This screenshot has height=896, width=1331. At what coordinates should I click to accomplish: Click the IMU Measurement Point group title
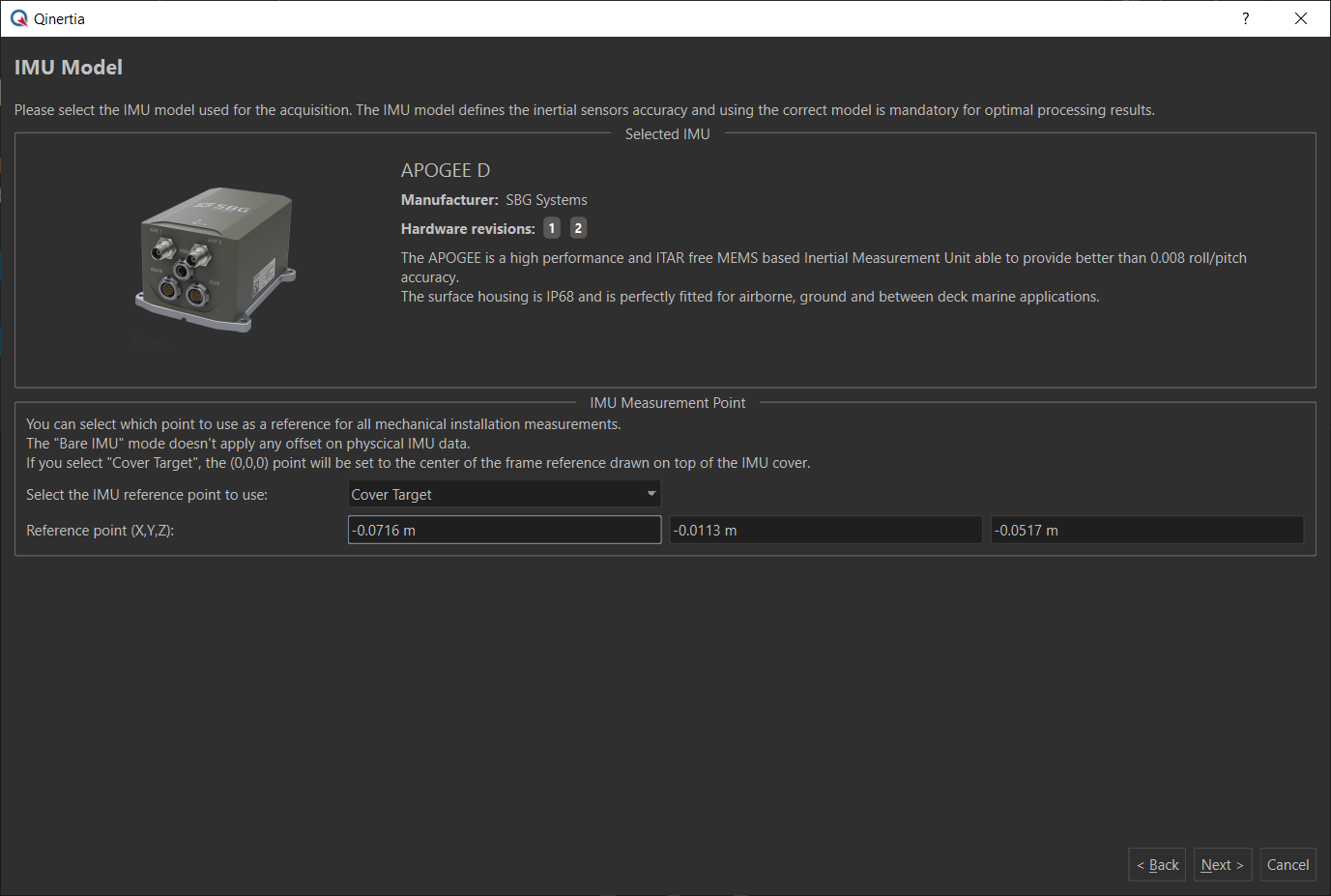[x=668, y=403]
